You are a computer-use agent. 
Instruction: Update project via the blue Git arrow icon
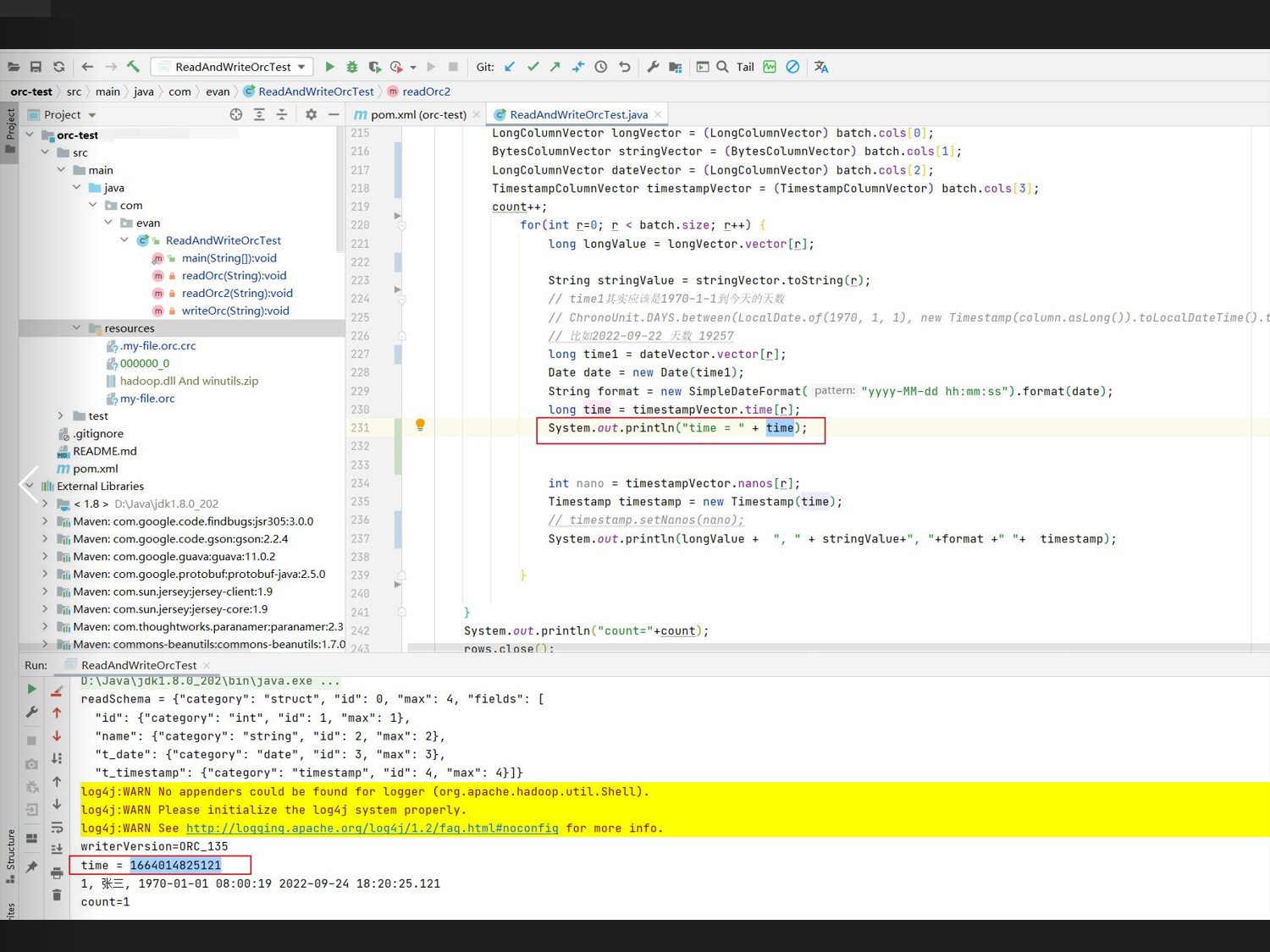coord(509,66)
